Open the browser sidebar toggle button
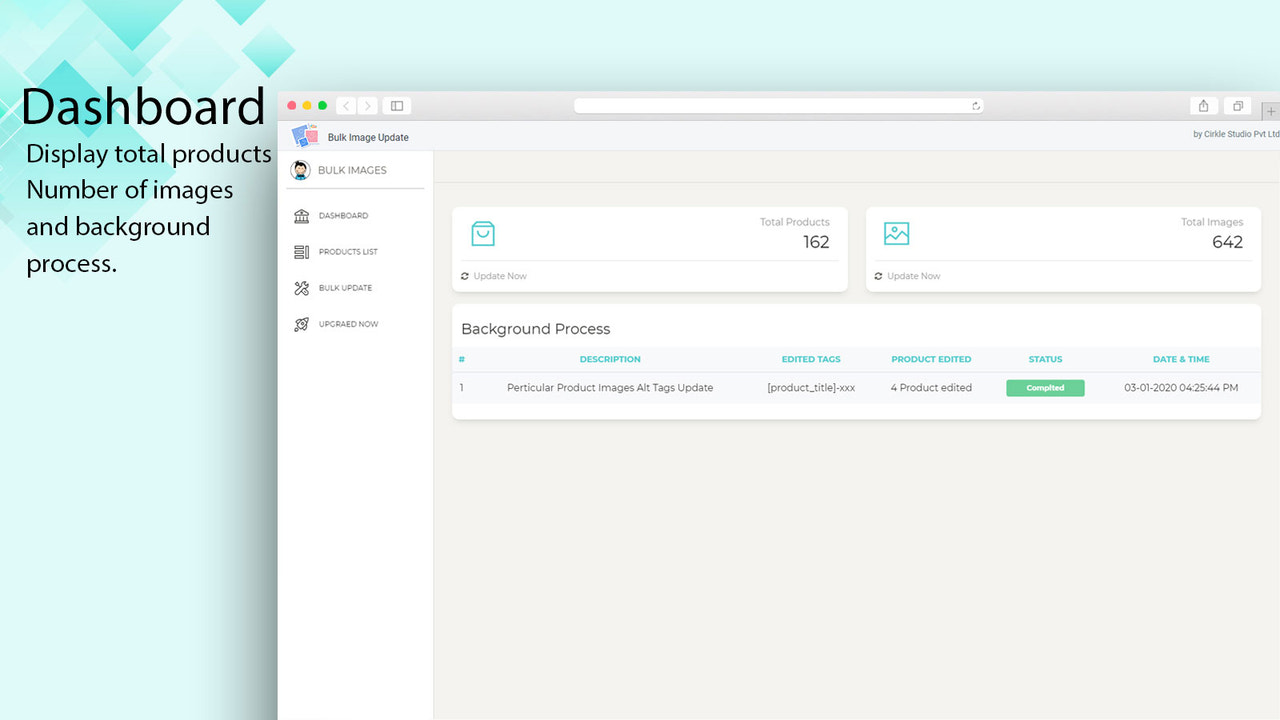1280x720 pixels. [396, 105]
